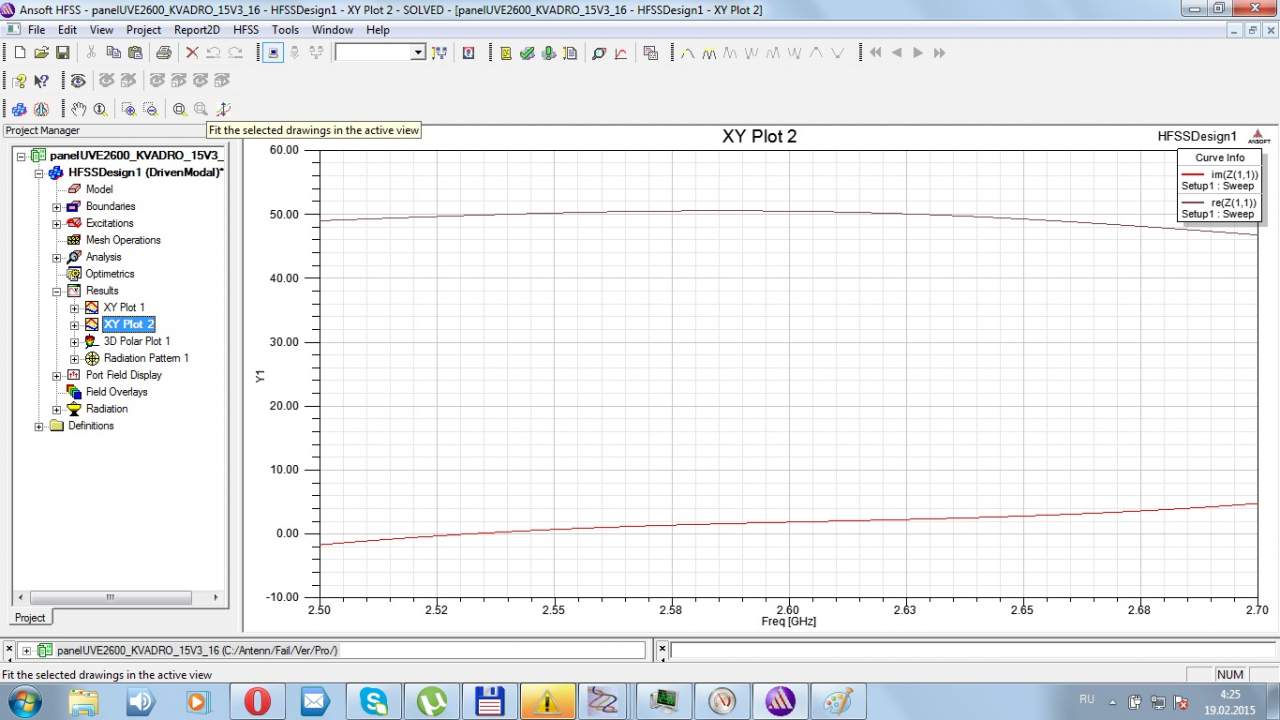Screen dimensions: 1280x720
Task: Expand the Radiation Pattern 1 node
Action: click(75, 359)
